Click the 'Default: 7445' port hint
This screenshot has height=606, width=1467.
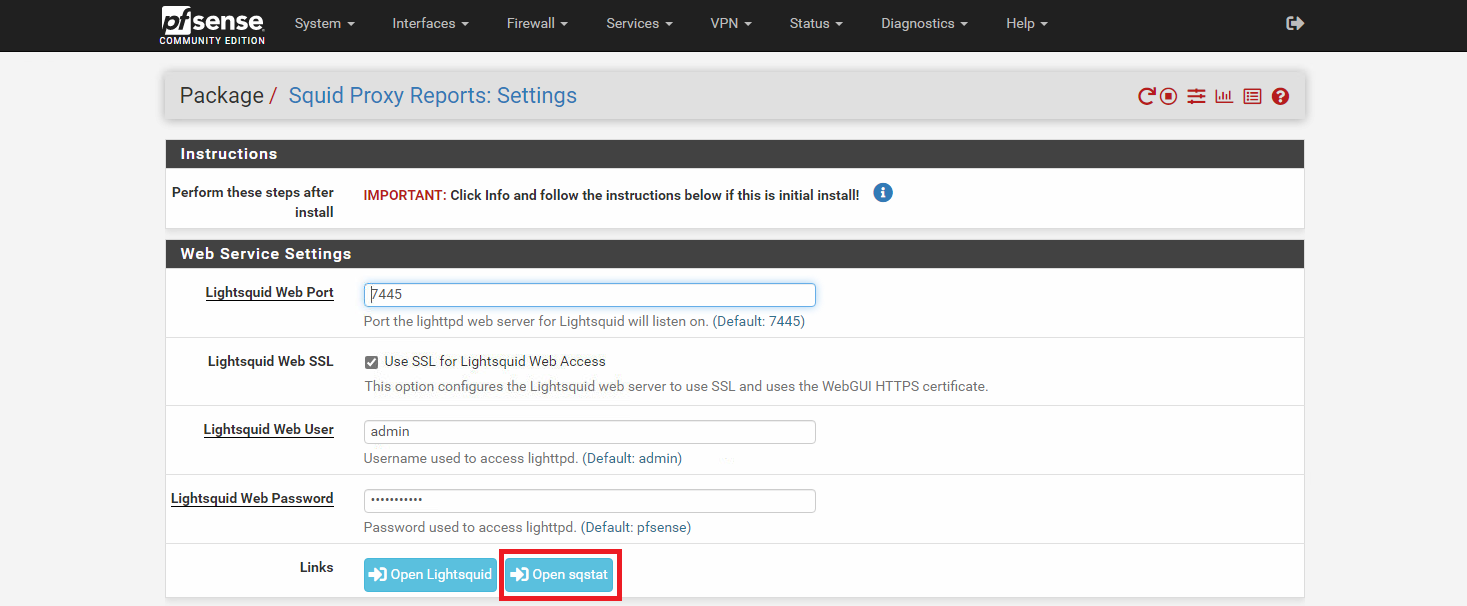(759, 322)
